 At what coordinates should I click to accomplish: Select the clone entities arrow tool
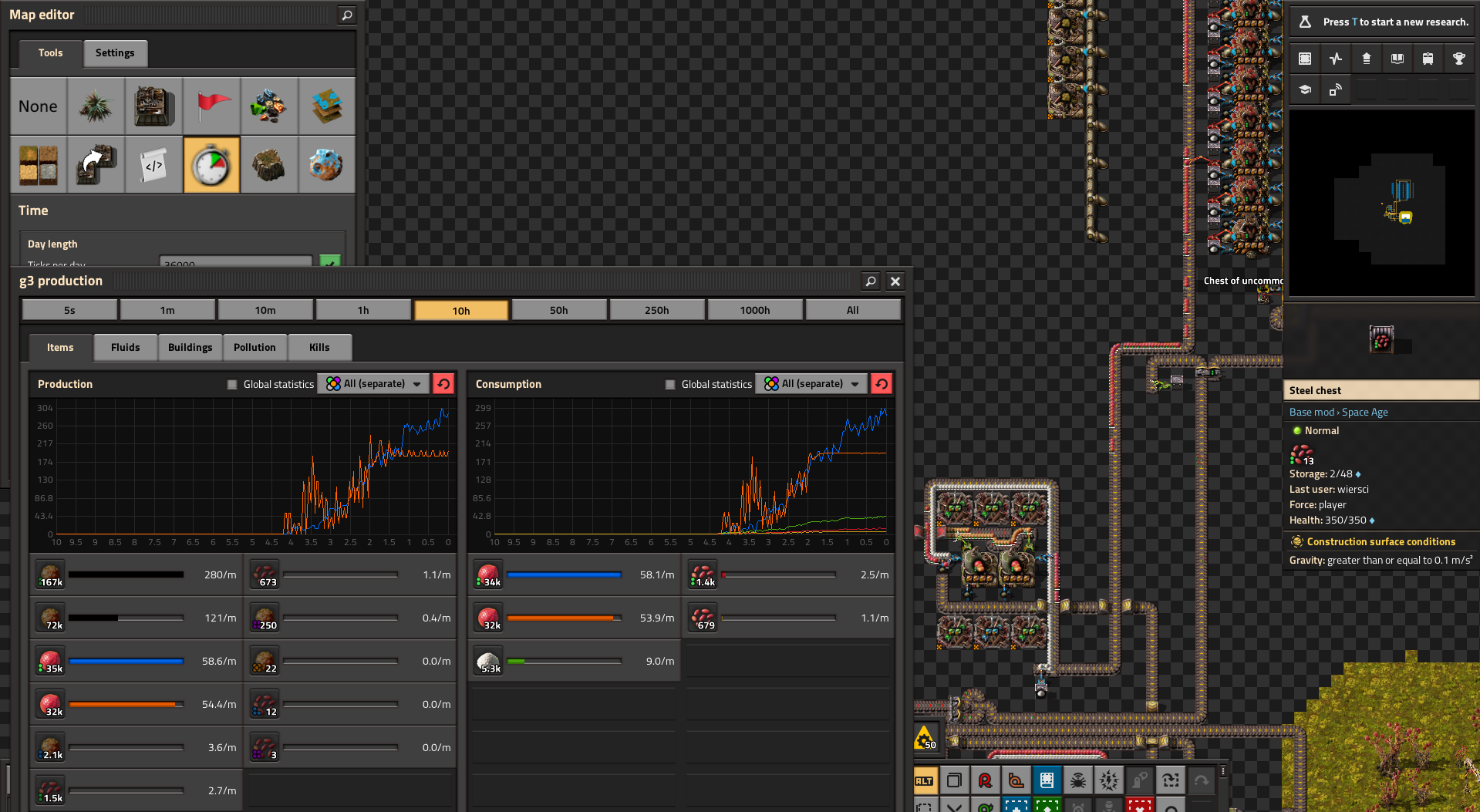point(96,164)
